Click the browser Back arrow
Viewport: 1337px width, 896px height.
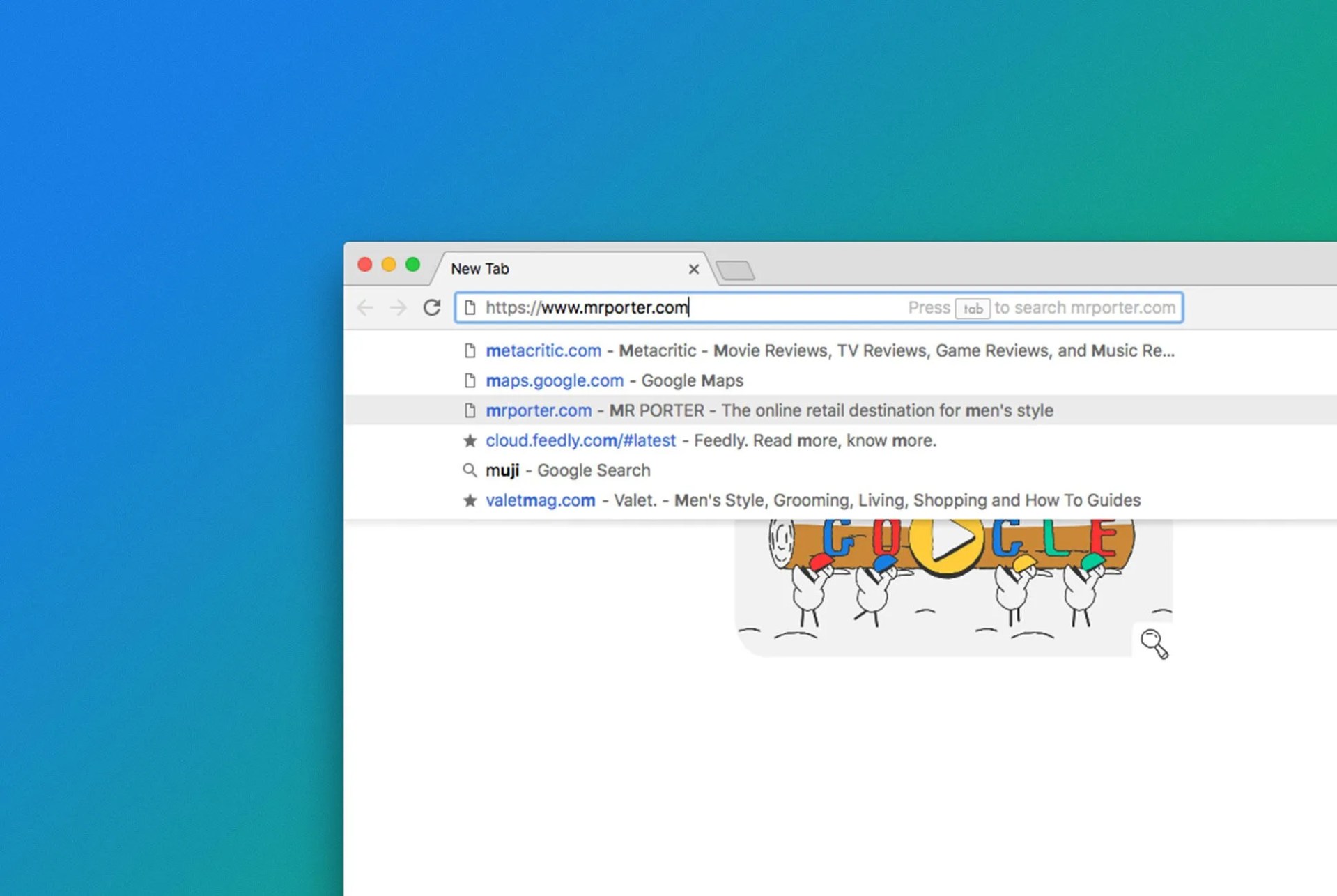click(365, 307)
